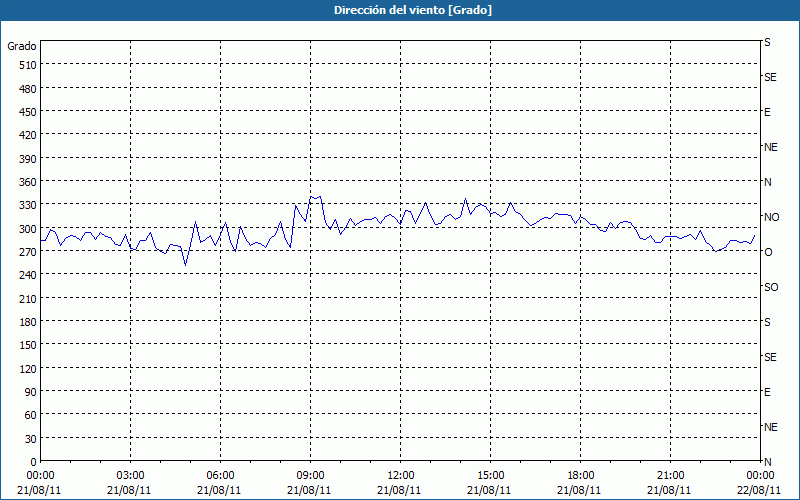Click the 22/08/11 date label
The width and height of the screenshot is (800, 500).
pyautogui.click(x=759, y=489)
